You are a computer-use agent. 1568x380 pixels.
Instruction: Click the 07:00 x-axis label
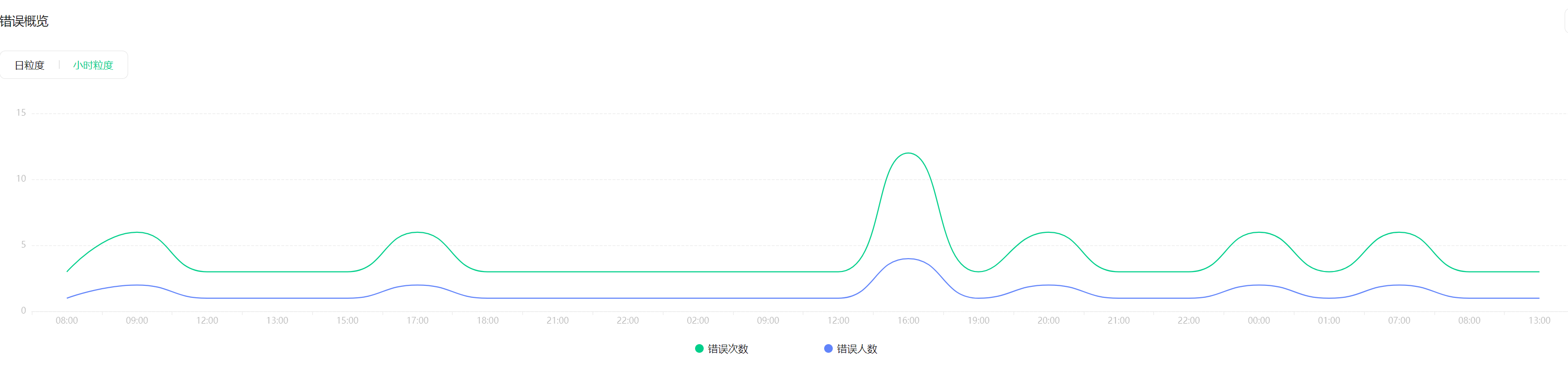point(1399,321)
